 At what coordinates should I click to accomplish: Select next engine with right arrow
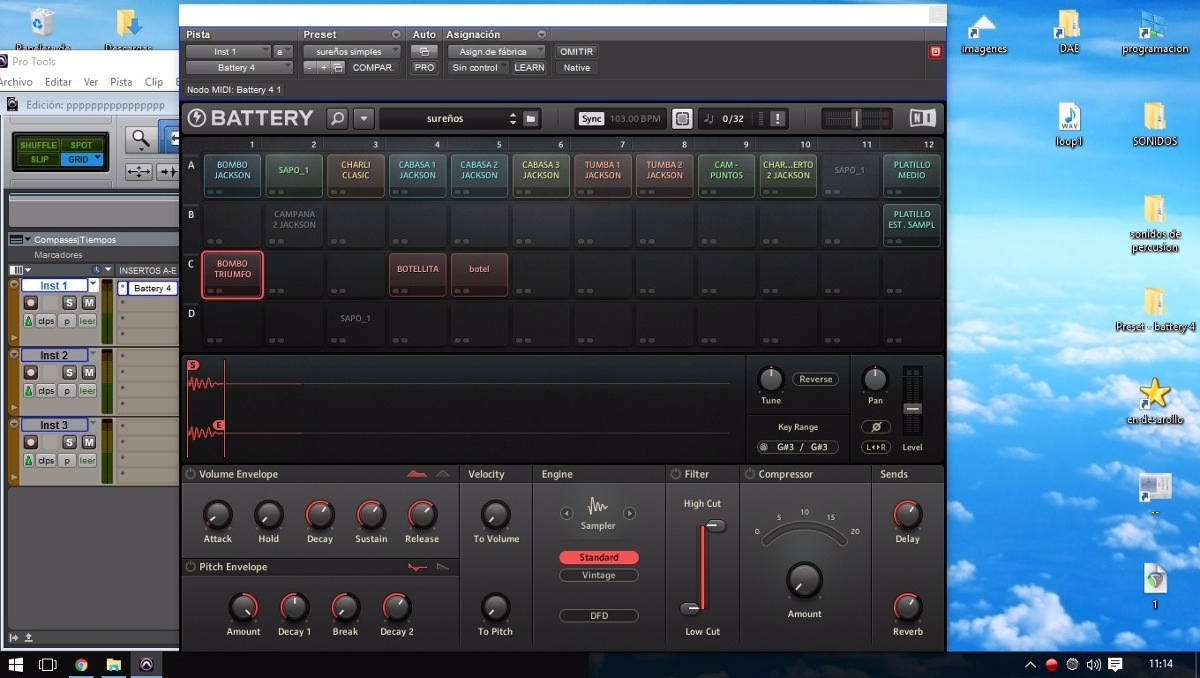click(629, 513)
